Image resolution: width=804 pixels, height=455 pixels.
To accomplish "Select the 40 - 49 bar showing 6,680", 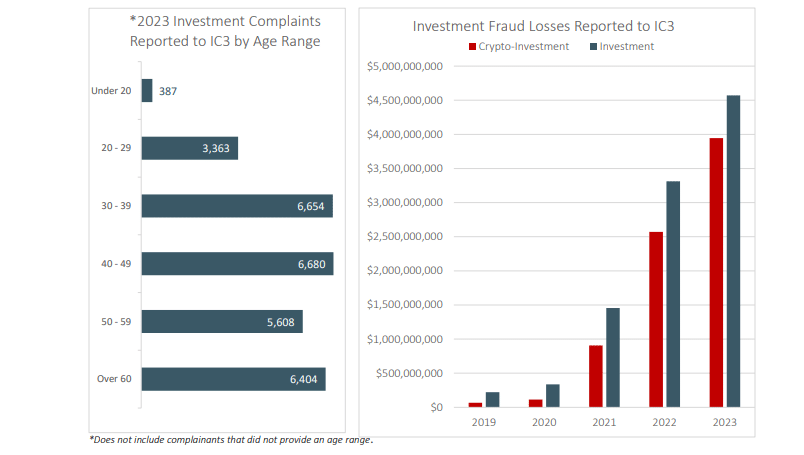I will (x=237, y=264).
